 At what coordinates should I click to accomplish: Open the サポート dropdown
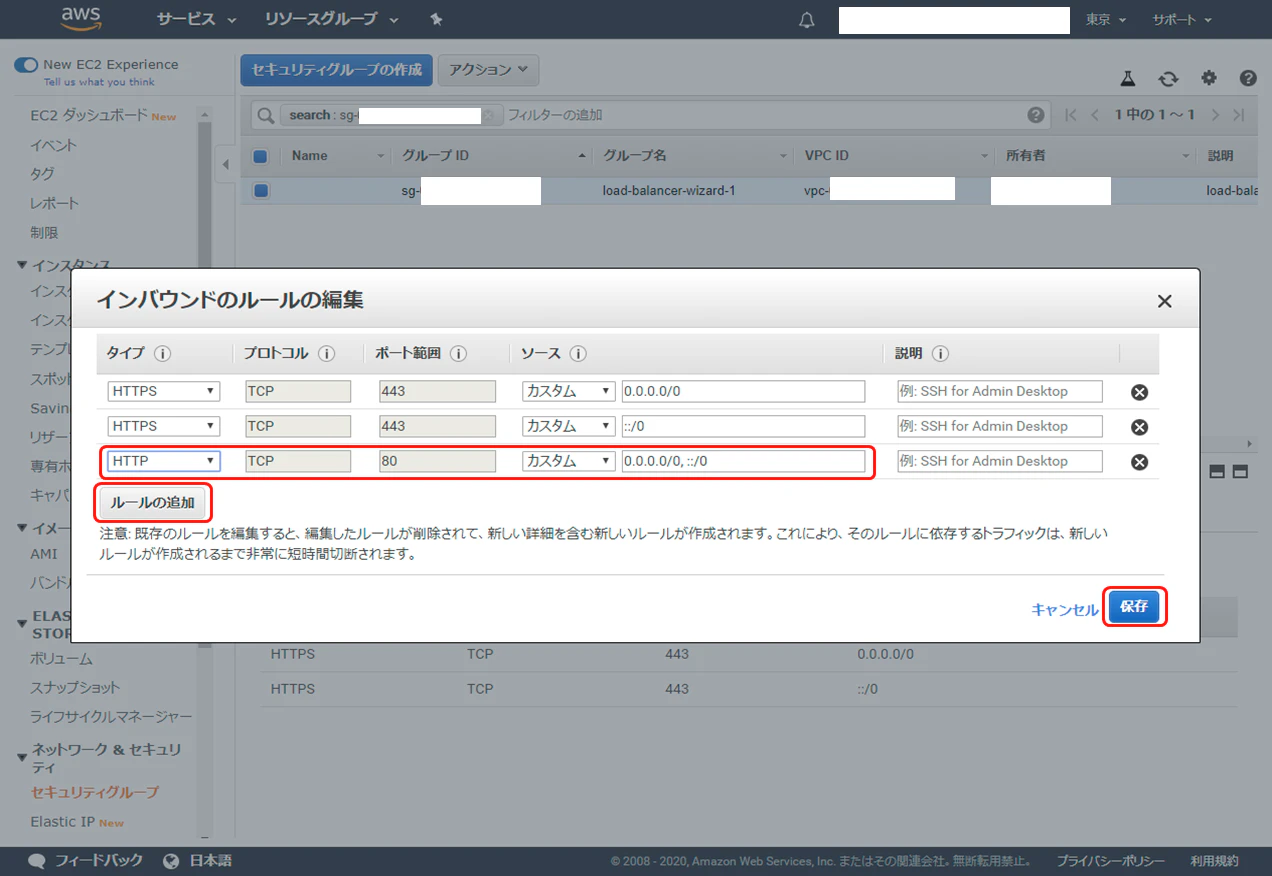coord(1181,20)
